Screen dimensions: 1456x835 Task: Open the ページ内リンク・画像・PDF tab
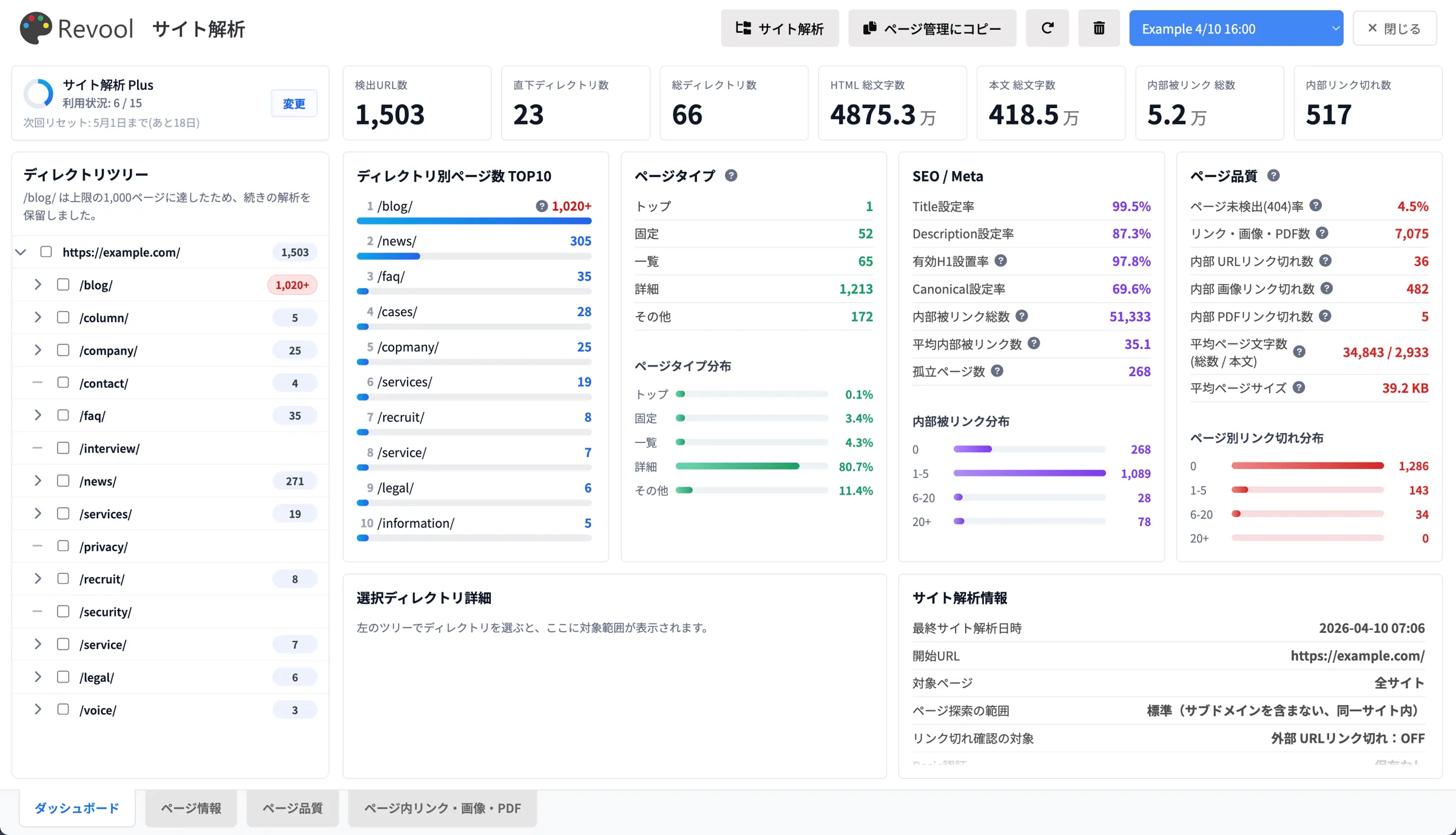(x=442, y=808)
